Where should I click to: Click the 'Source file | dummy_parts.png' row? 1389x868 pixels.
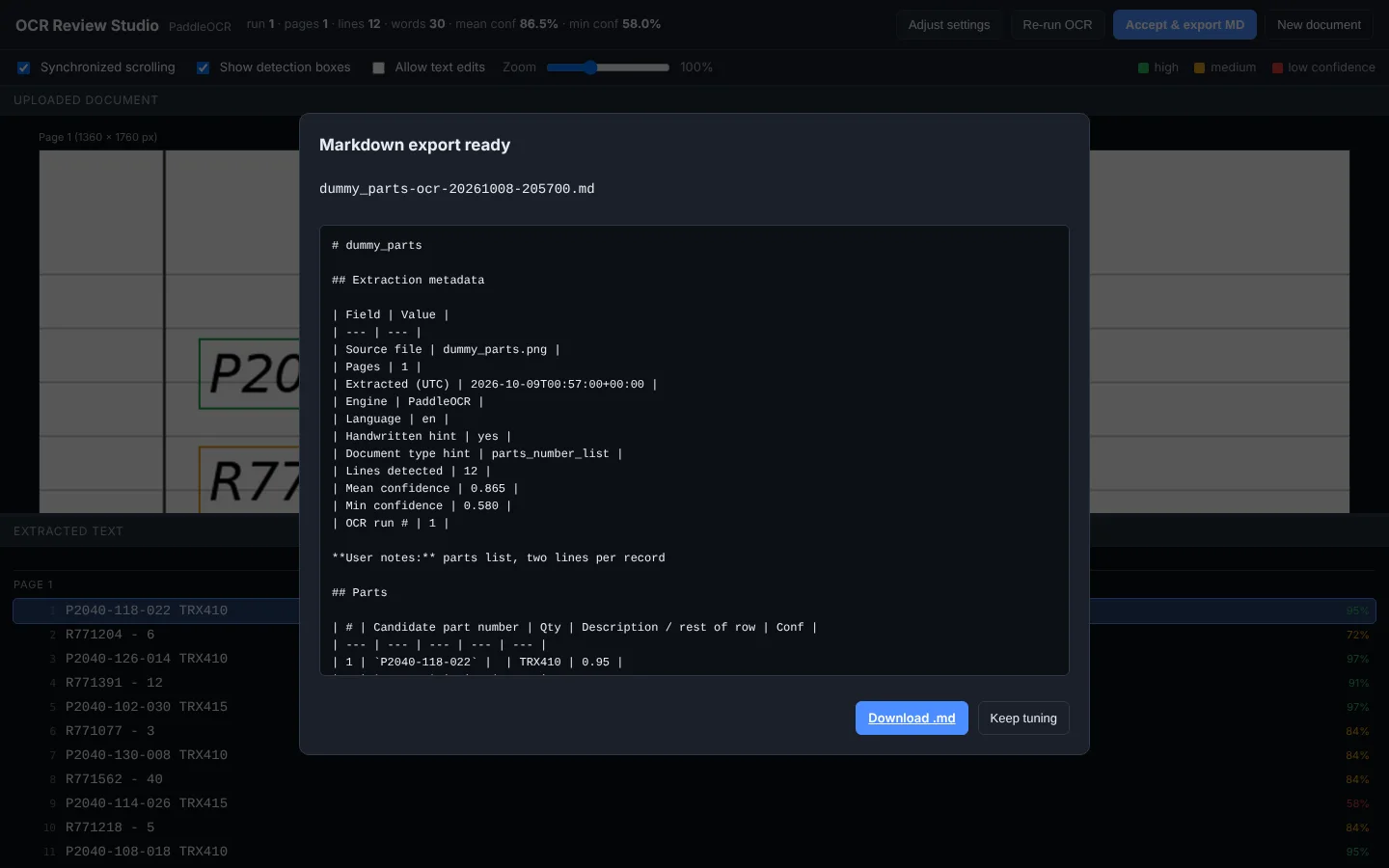pos(446,349)
